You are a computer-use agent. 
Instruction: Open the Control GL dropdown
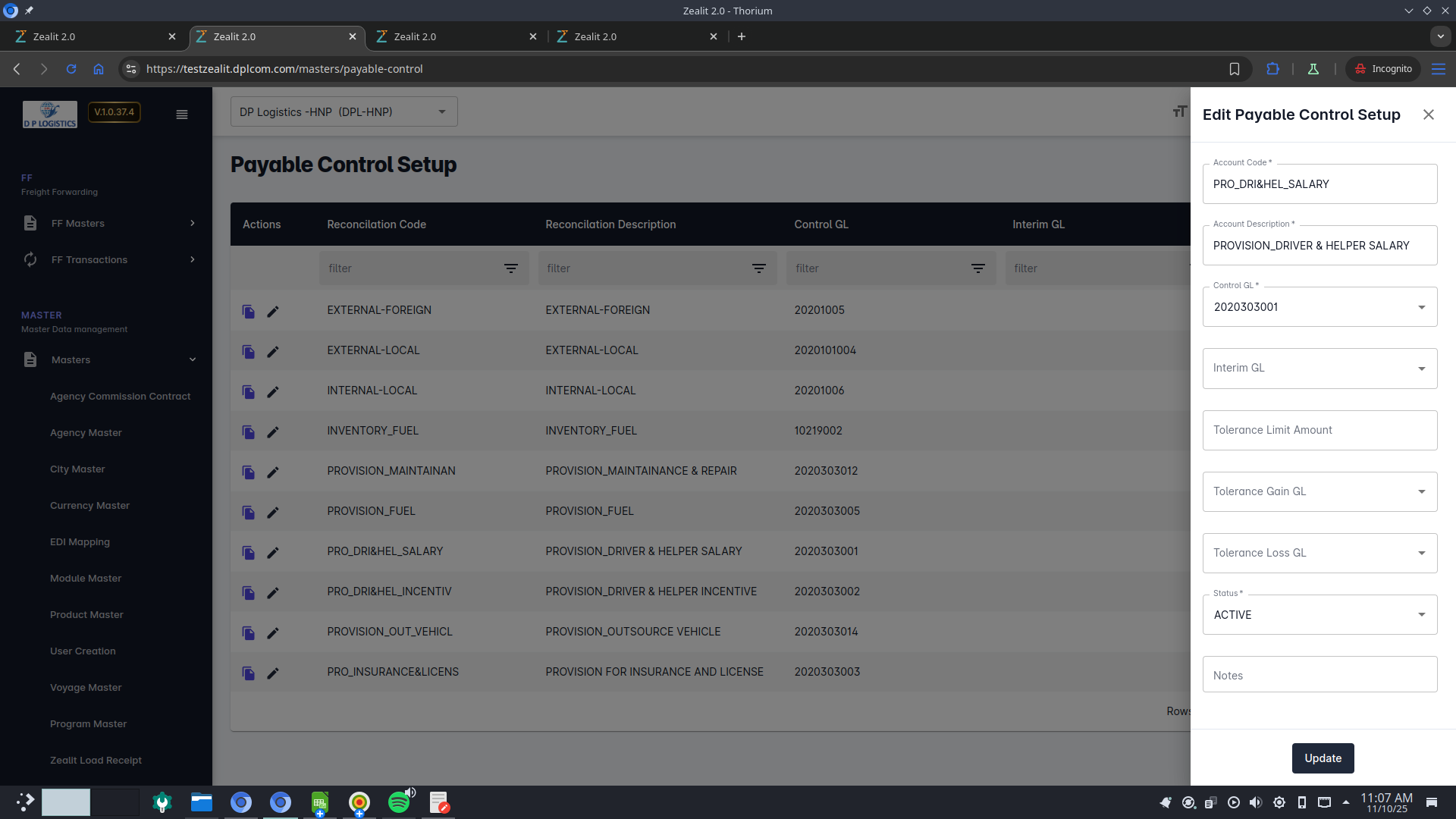(x=1319, y=307)
